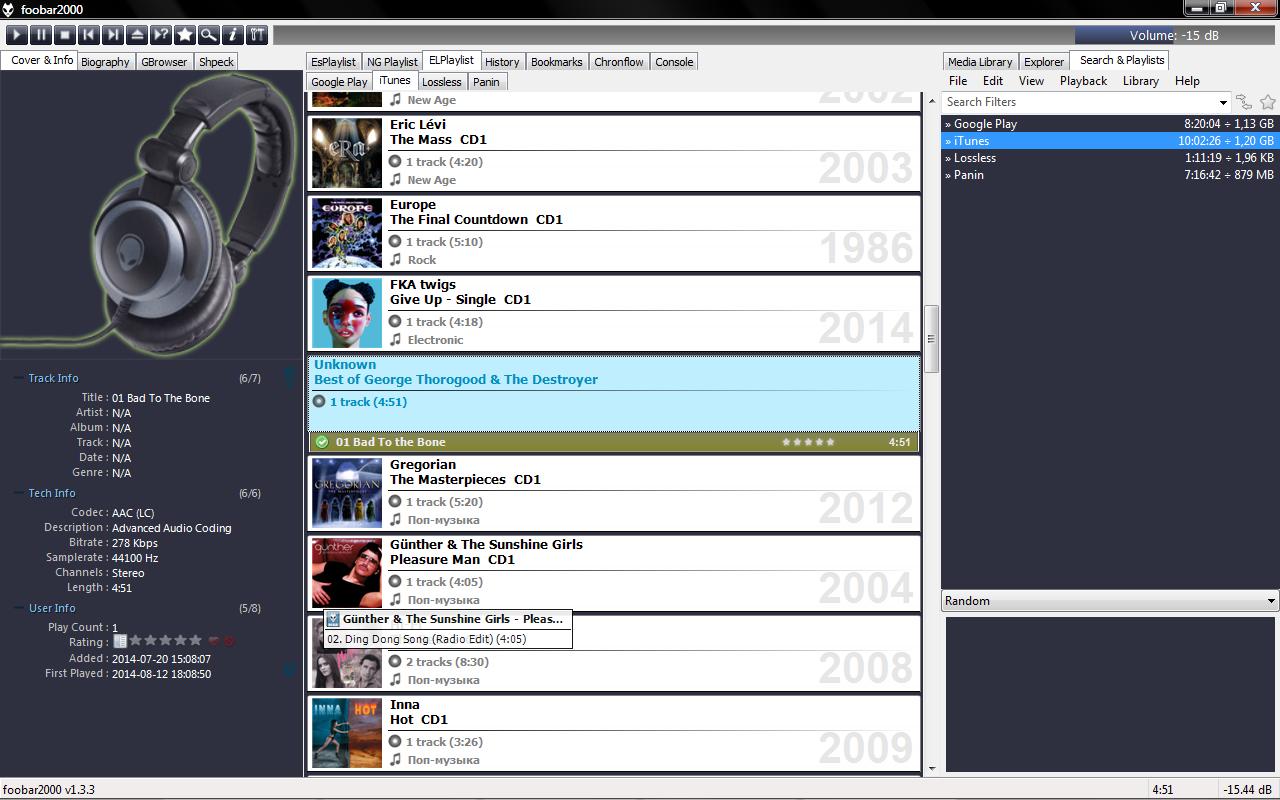Switch to the Biography tab
The image size is (1280, 800).
[x=105, y=62]
